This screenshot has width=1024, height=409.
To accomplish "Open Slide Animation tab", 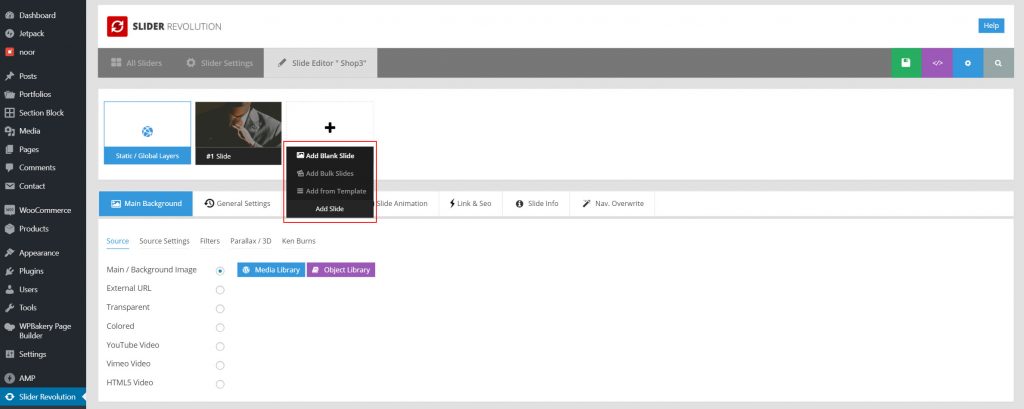I will tap(401, 203).
